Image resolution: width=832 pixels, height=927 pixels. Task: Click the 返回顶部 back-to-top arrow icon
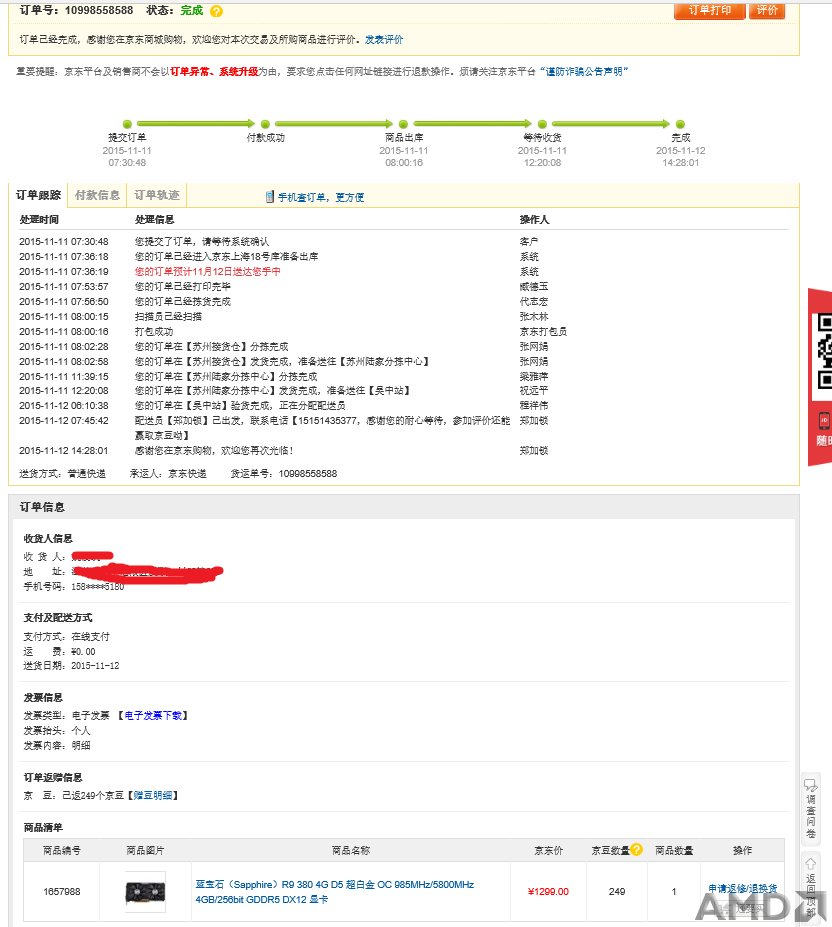coord(810,864)
